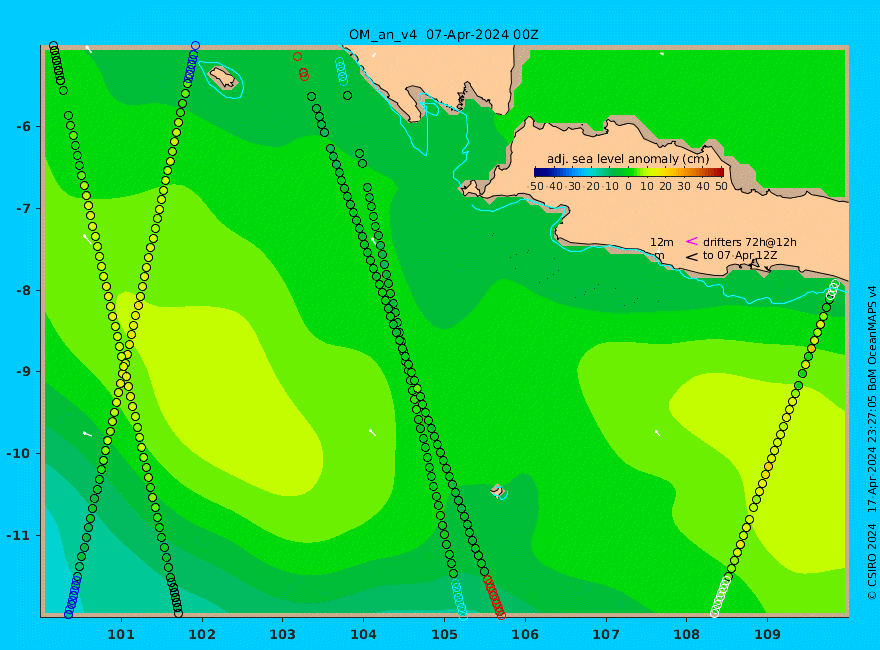Click the map title OM_an_v4 07-Apr-2024 00Z
The width and height of the screenshot is (880, 650).
pyautogui.click(x=443, y=35)
